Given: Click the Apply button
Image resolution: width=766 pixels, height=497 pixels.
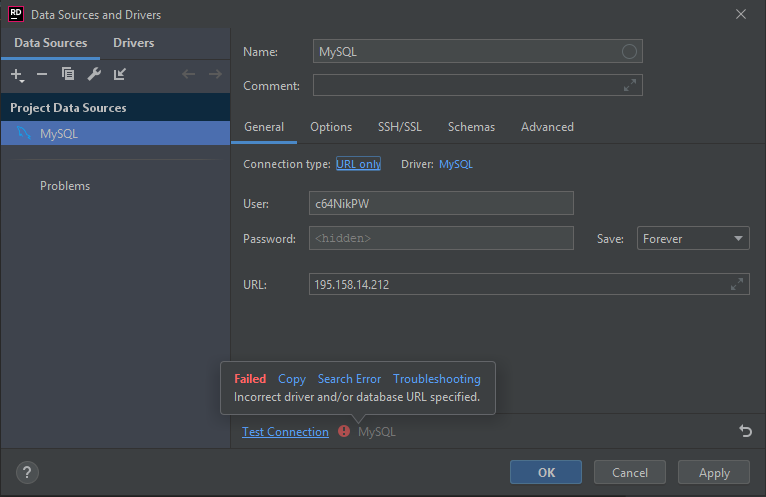Looking at the screenshot, I should (x=714, y=473).
